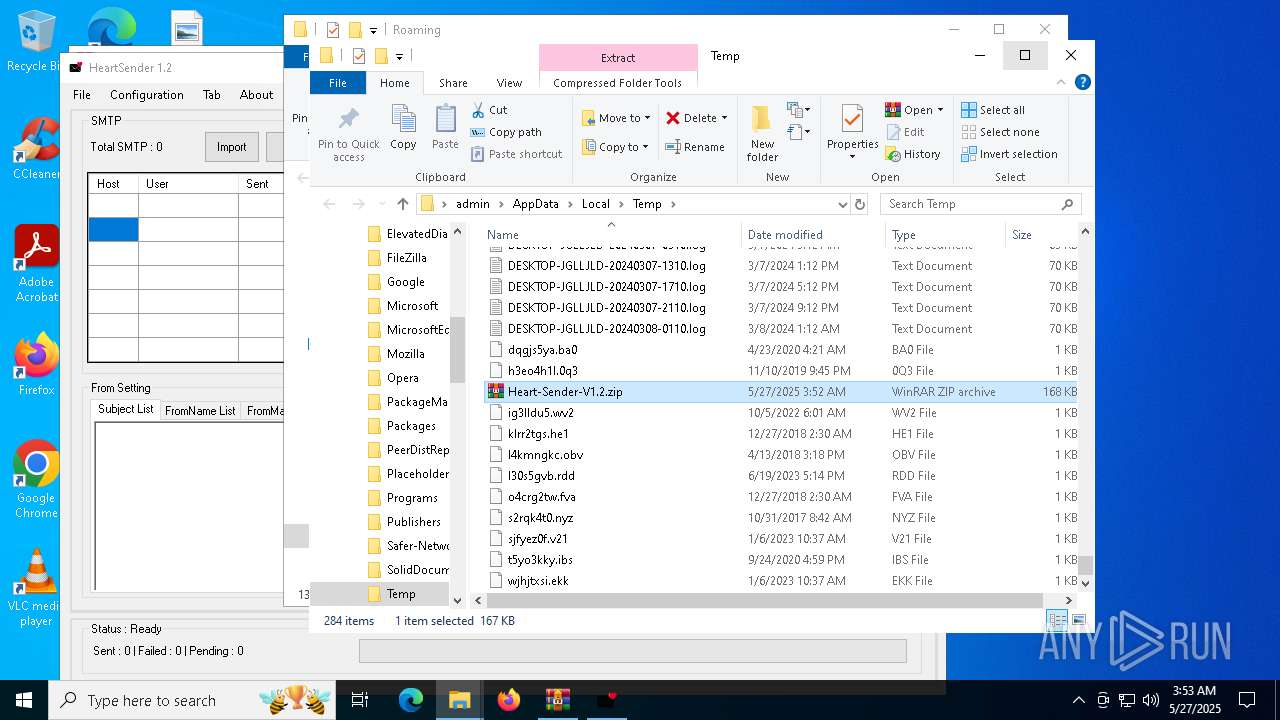Click History in the Open group
This screenshot has width=1280, height=720.
[x=913, y=154]
